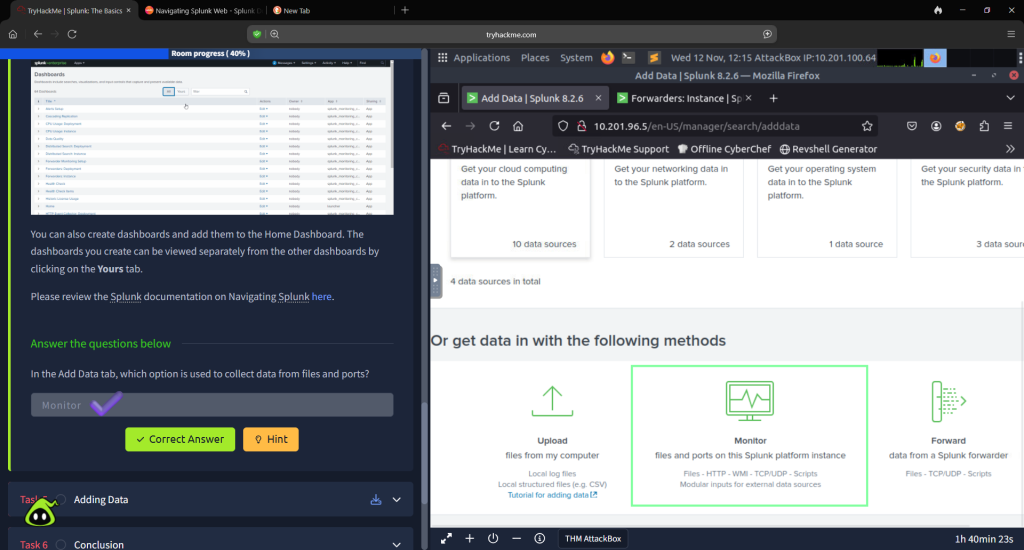The width and height of the screenshot is (1024, 550).
Task: Launch Firefox from the AttackBox top panel
Action: 608,58
